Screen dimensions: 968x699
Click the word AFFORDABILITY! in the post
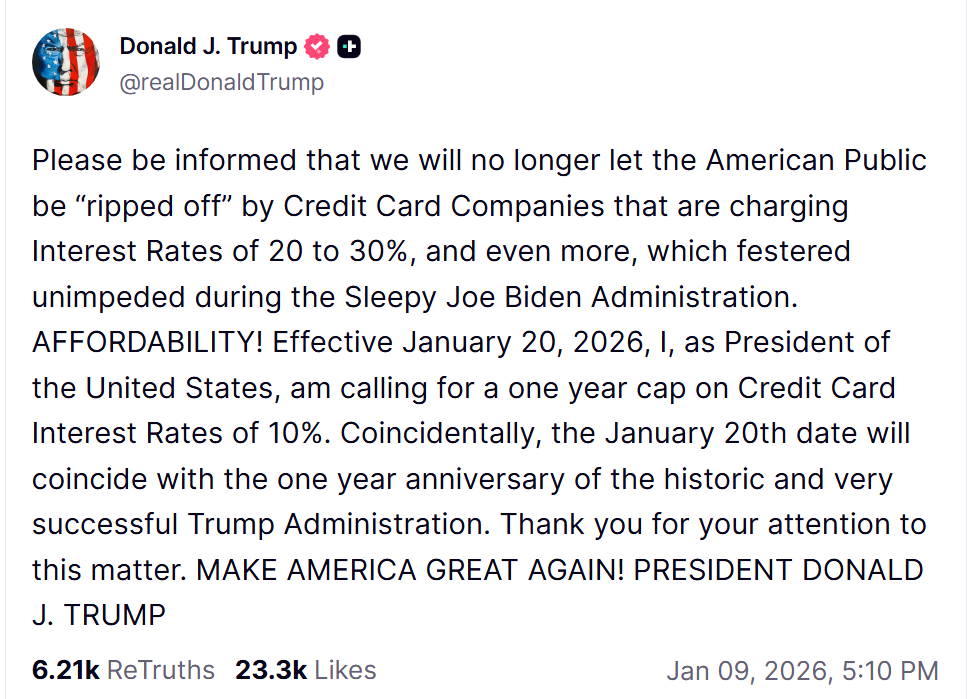pyautogui.click(x=148, y=342)
